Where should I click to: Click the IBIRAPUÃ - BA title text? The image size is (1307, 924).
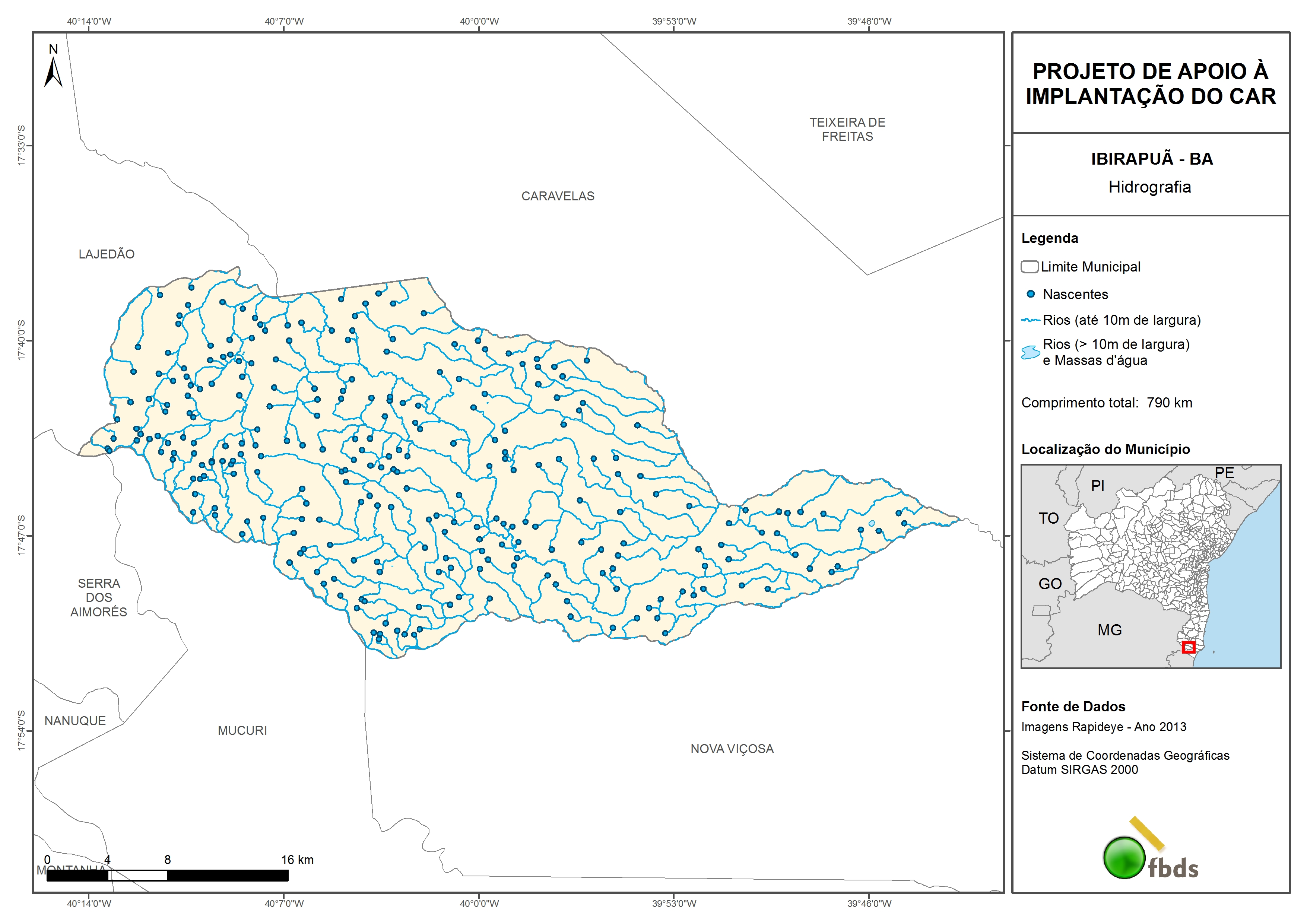coord(1152,159)
